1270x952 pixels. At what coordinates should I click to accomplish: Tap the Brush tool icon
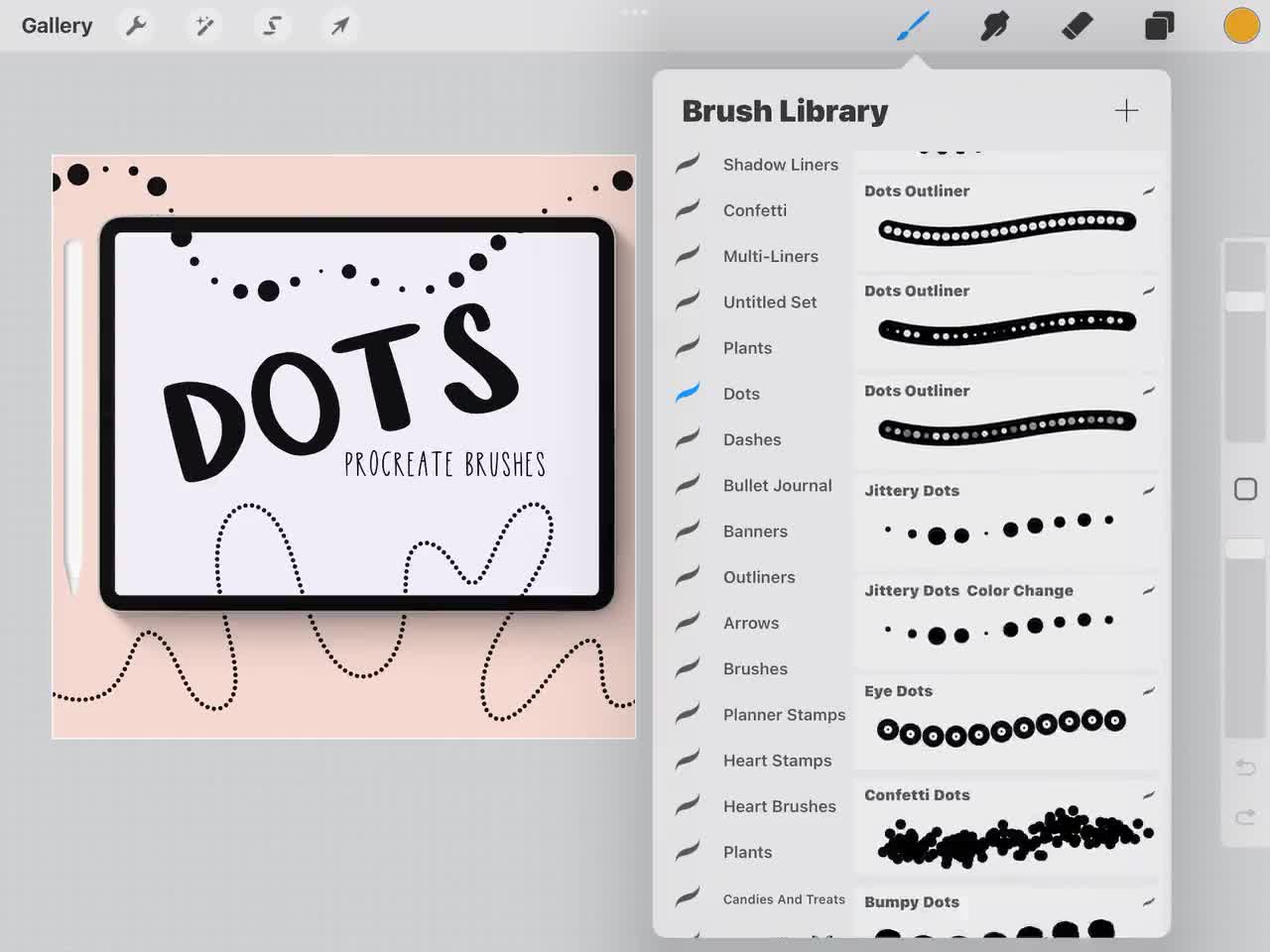coord(913,26)
